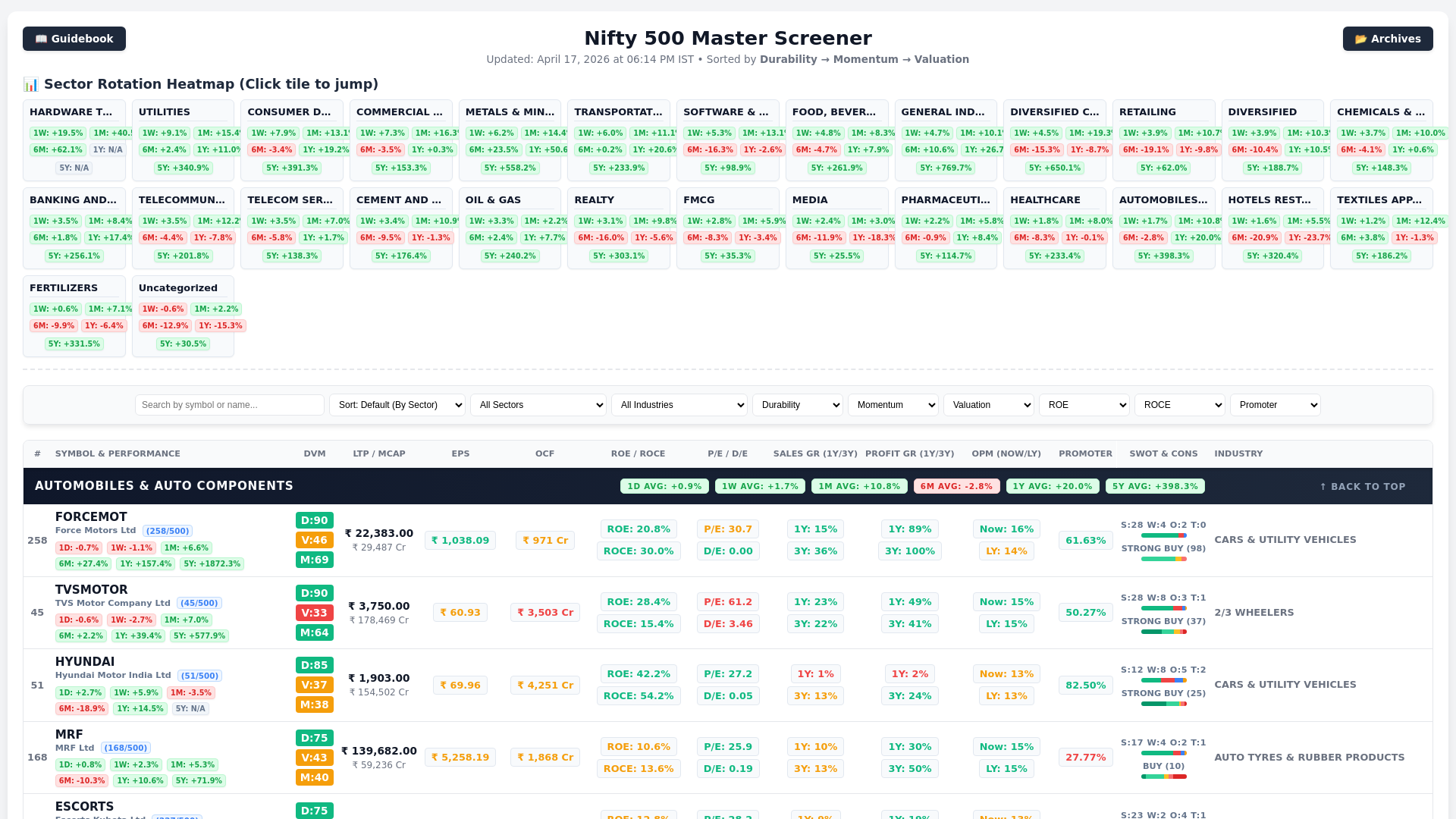Click the 6M AVG: -2.8% sector badge
Viewport: 1456px width, 819px height.
click(x=957, y=487)
